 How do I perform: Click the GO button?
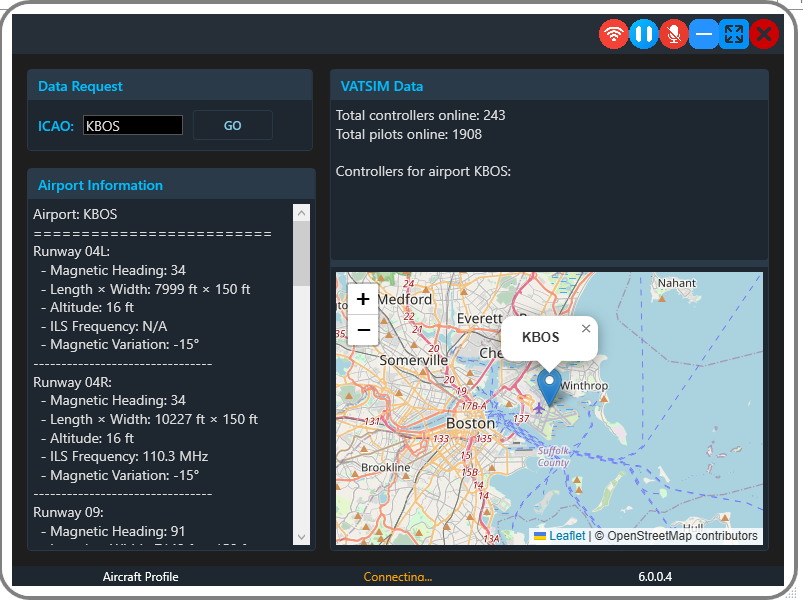tap(233, 125)
